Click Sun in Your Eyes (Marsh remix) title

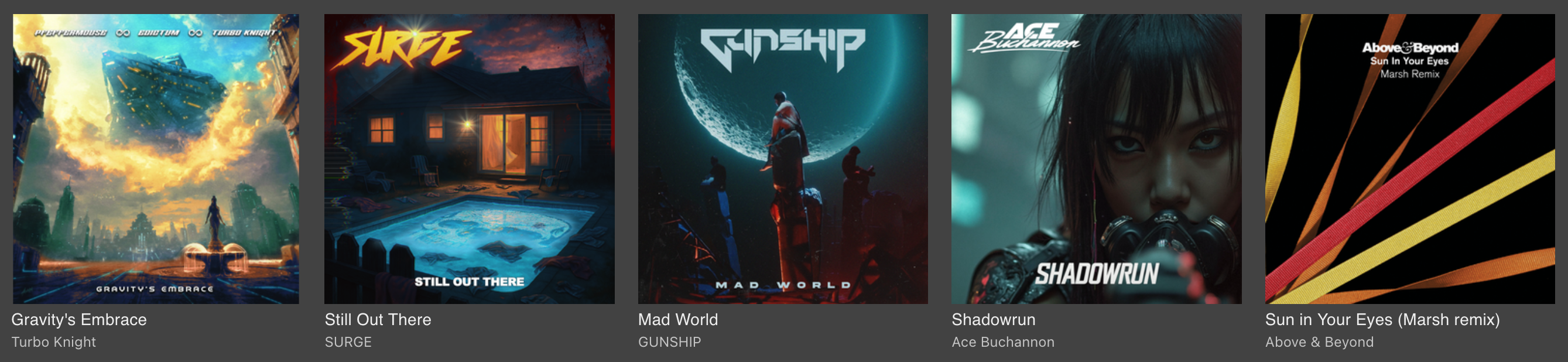point(1382,320)
